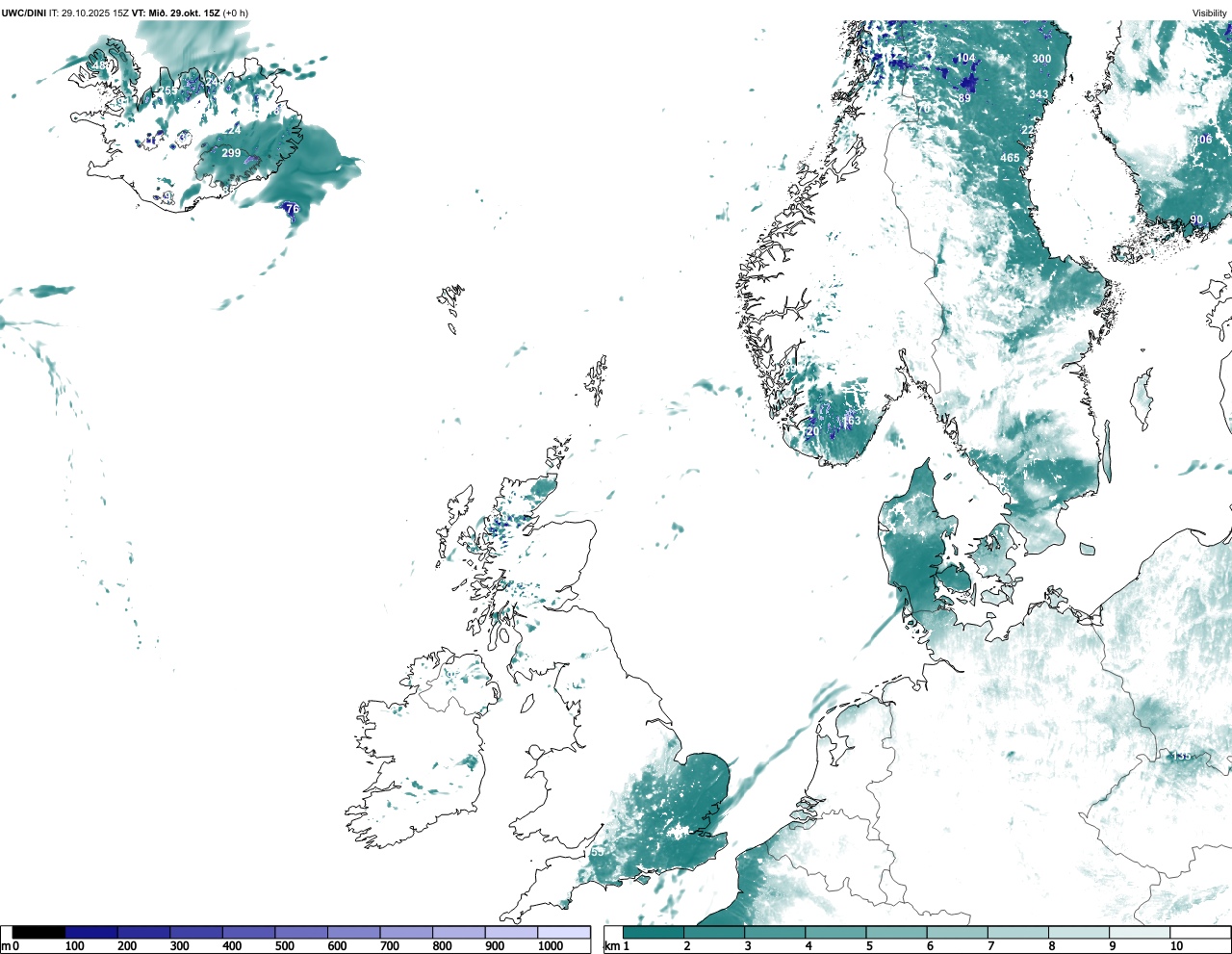Click the 500–600 m legend swatch
The height and width of the screenshot is (954, 1232).
coord(301,932)
